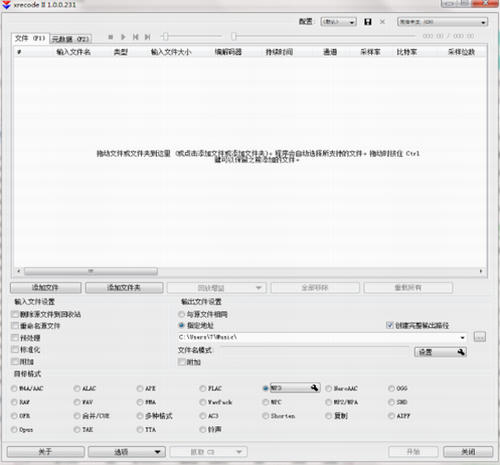Click the add folder button

(124, 288)
